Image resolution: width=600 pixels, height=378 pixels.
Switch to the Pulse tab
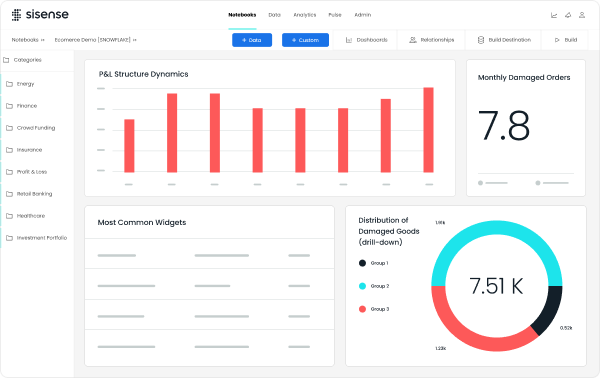point(335,15)
